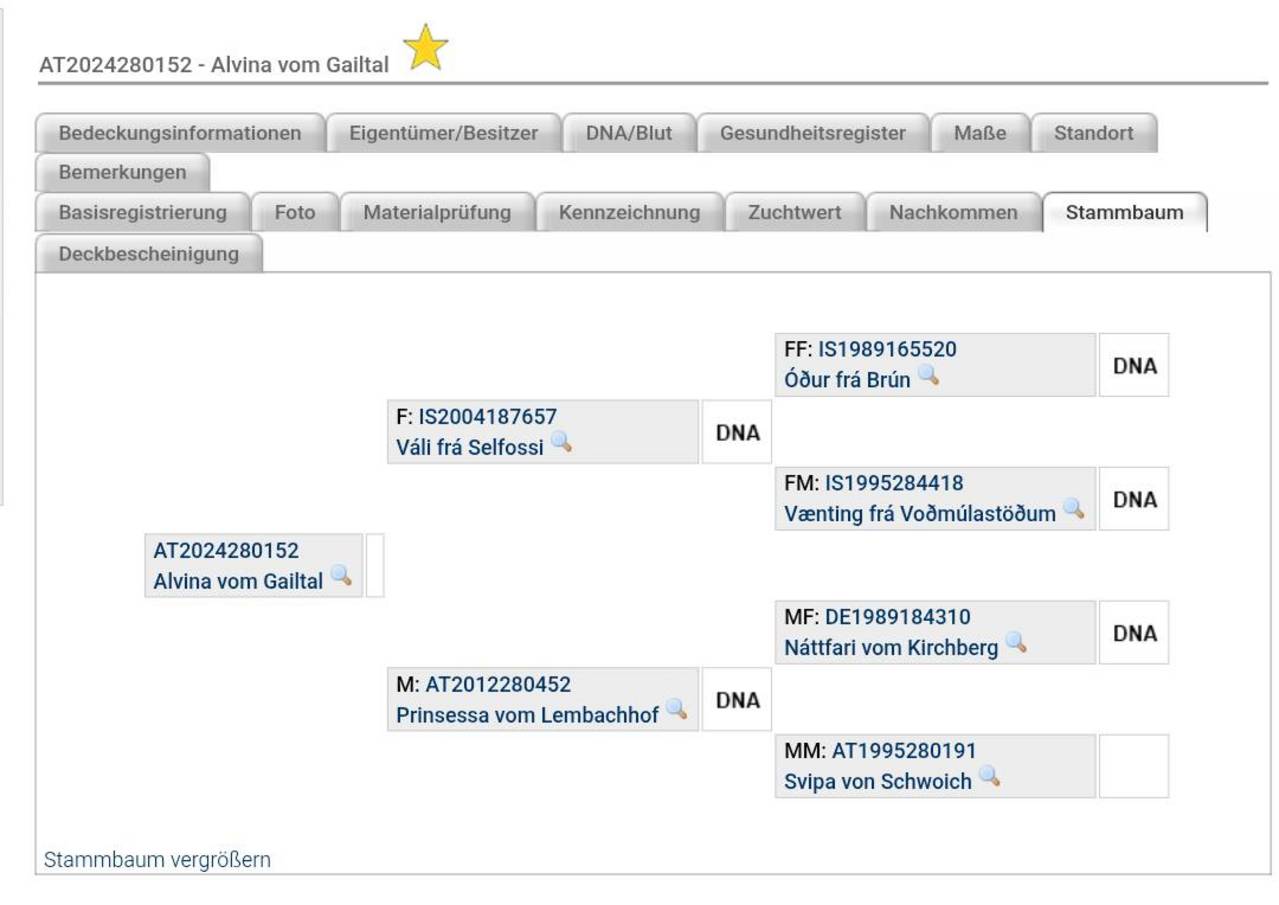Viewport: 1279px width, 905px height.
Task: Open the Zuchtwert tab
Action: tap(794, 213)
